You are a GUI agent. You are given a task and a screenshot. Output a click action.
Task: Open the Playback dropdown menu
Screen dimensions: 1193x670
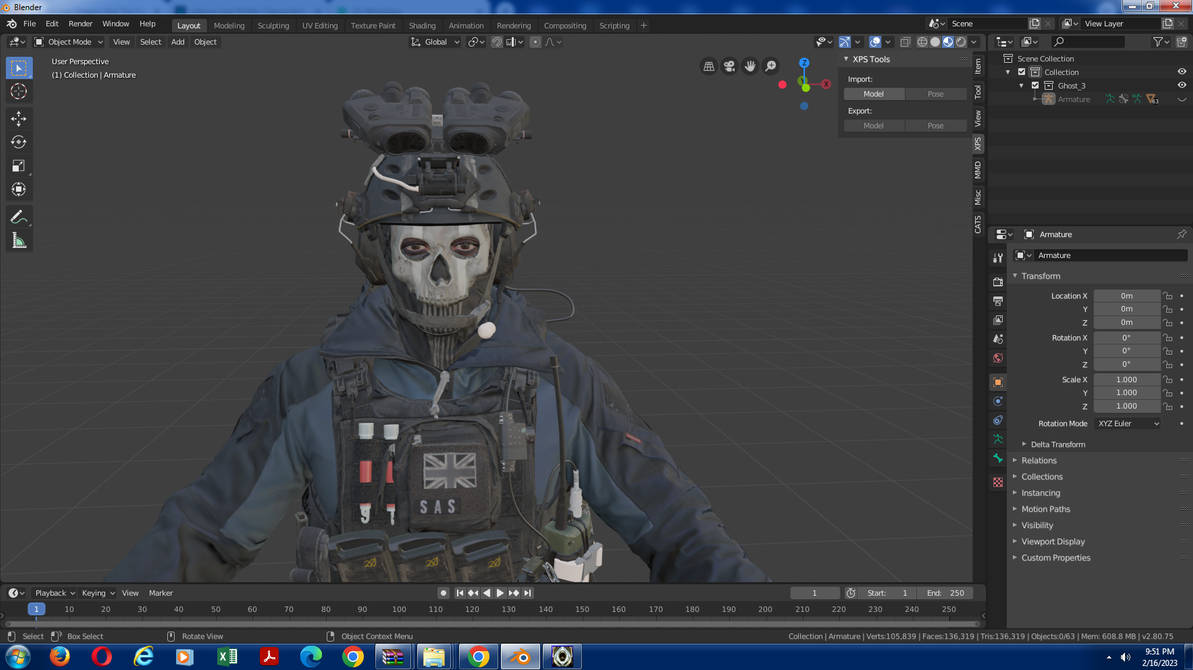click(55, 593)
